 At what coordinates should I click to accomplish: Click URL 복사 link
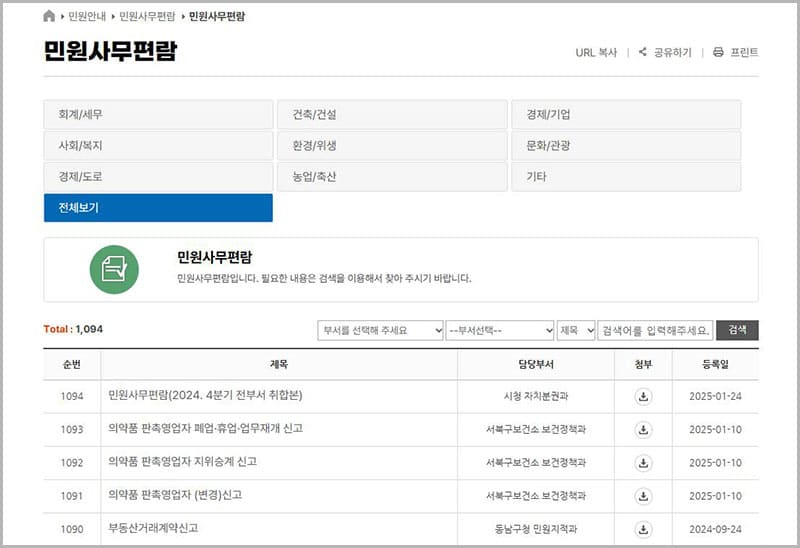pyautogui.click(x=596, y=52)
